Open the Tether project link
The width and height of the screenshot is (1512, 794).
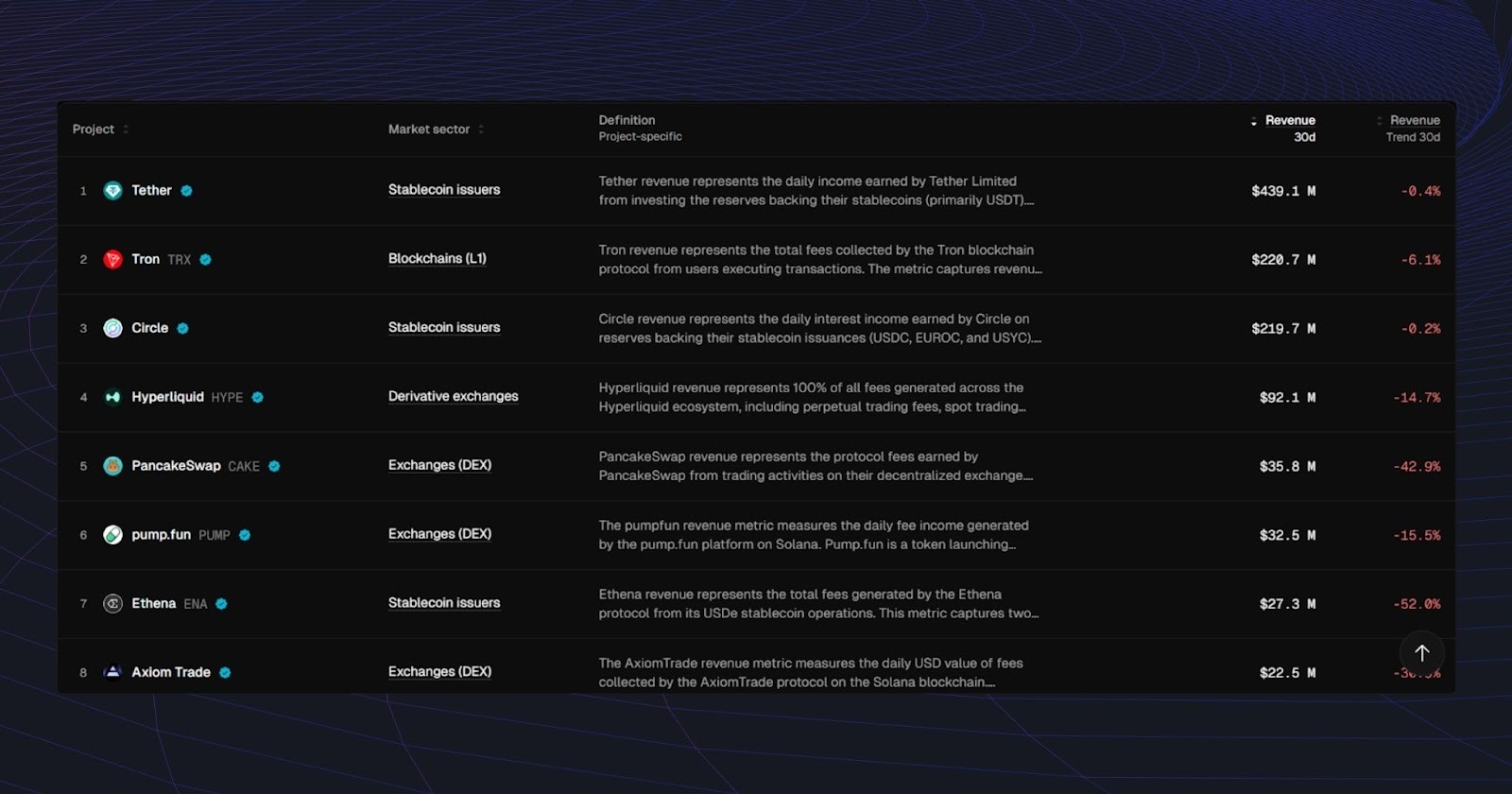151,191
